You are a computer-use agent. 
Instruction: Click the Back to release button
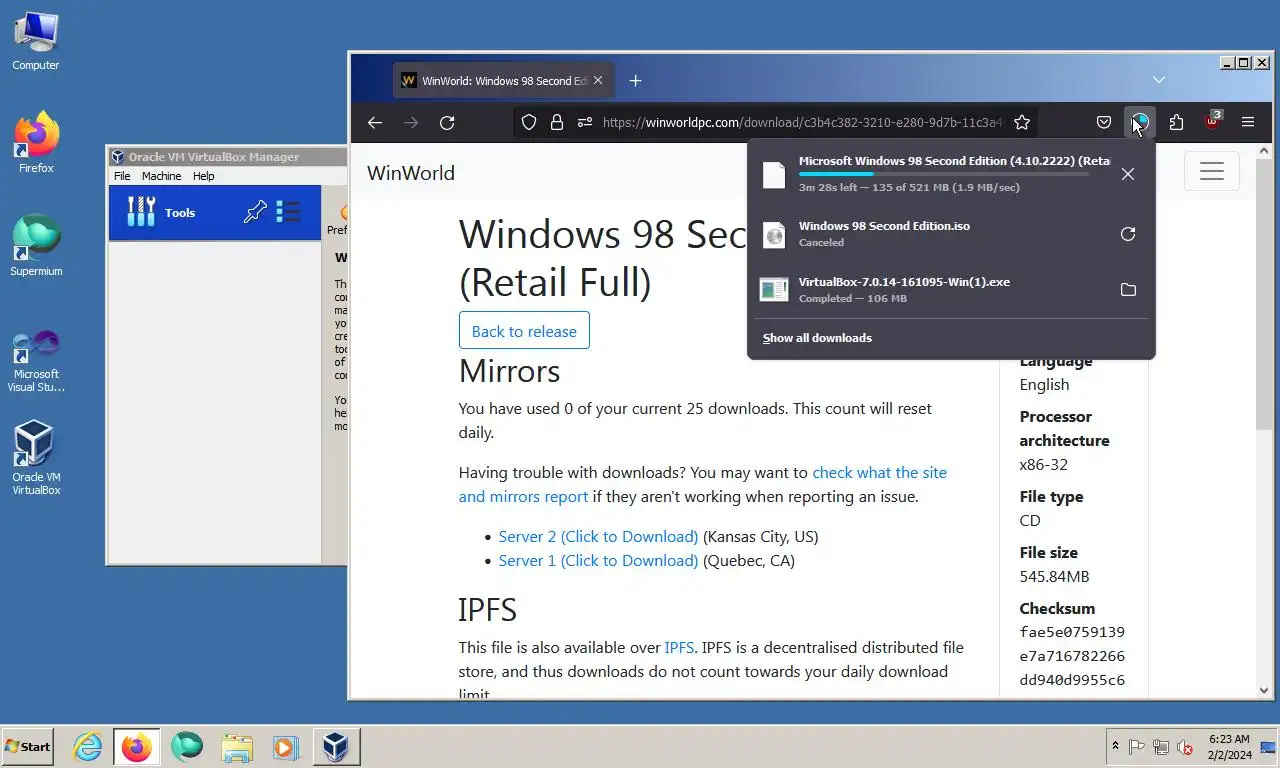click(524, 331)
